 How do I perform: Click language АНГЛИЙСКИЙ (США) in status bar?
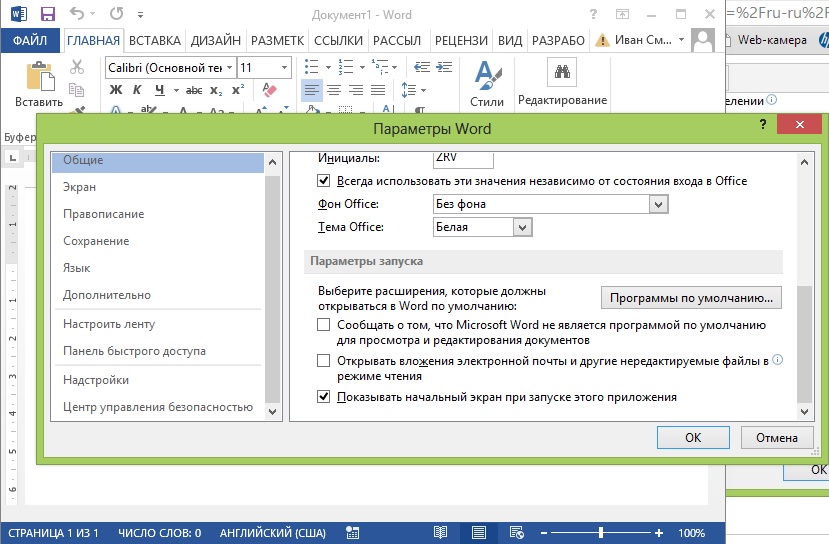[273, 533]
